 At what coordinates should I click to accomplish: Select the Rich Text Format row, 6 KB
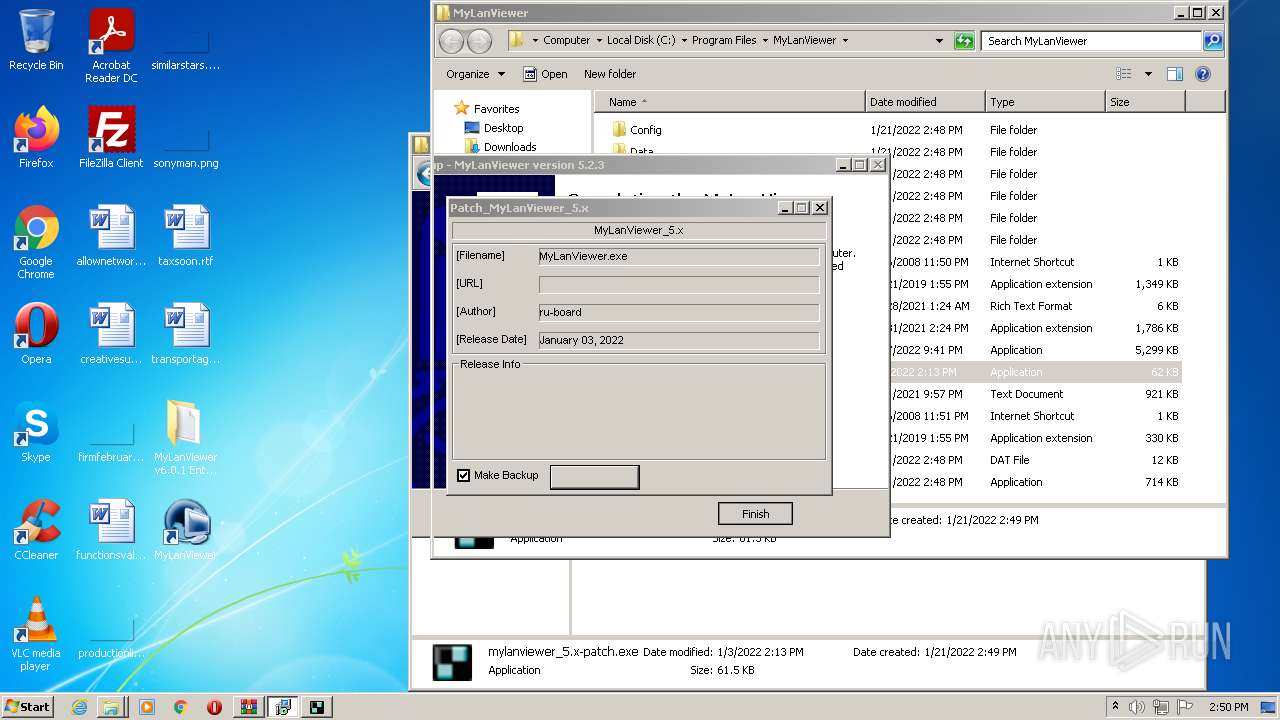click(x=1035, y=306)
